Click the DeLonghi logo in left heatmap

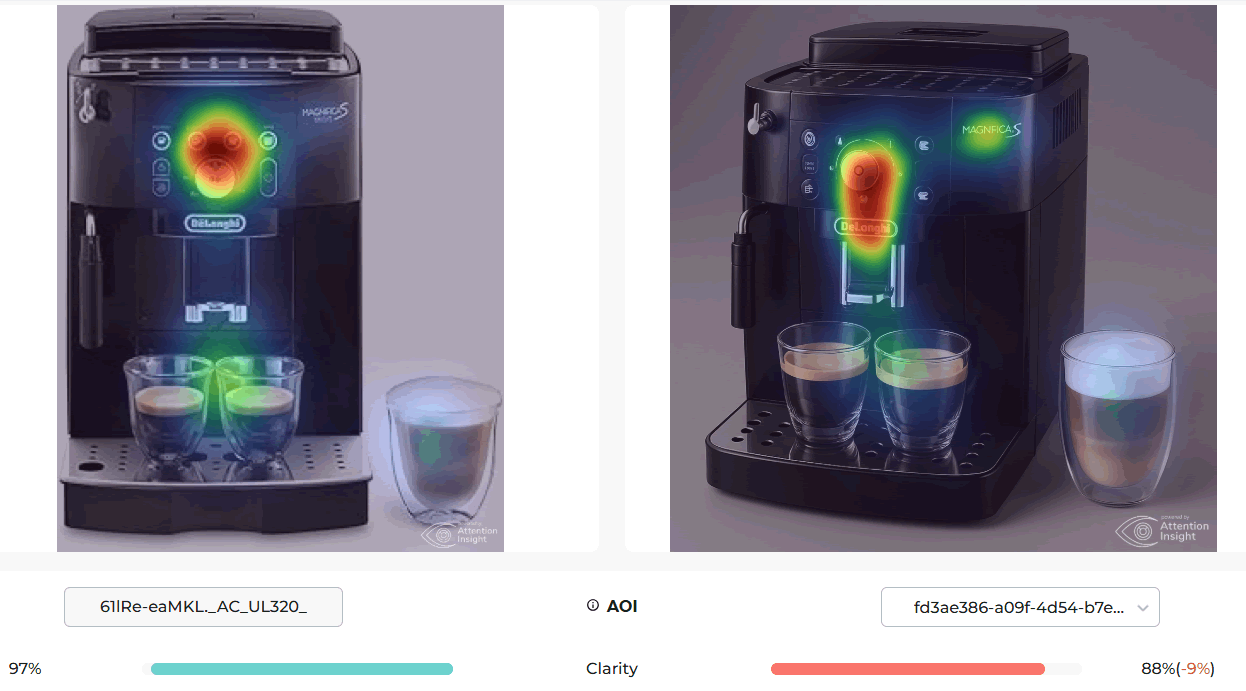212,224
